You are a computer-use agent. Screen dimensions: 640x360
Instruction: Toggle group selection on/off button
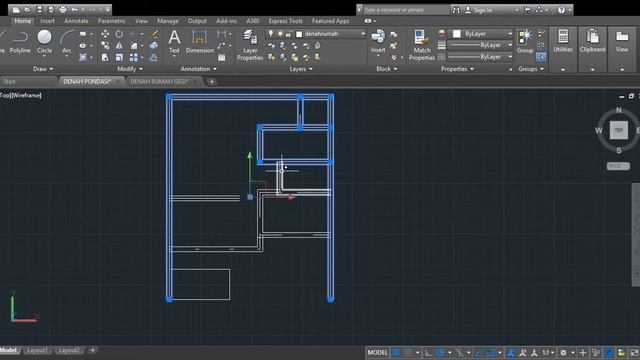pos(541,57)
